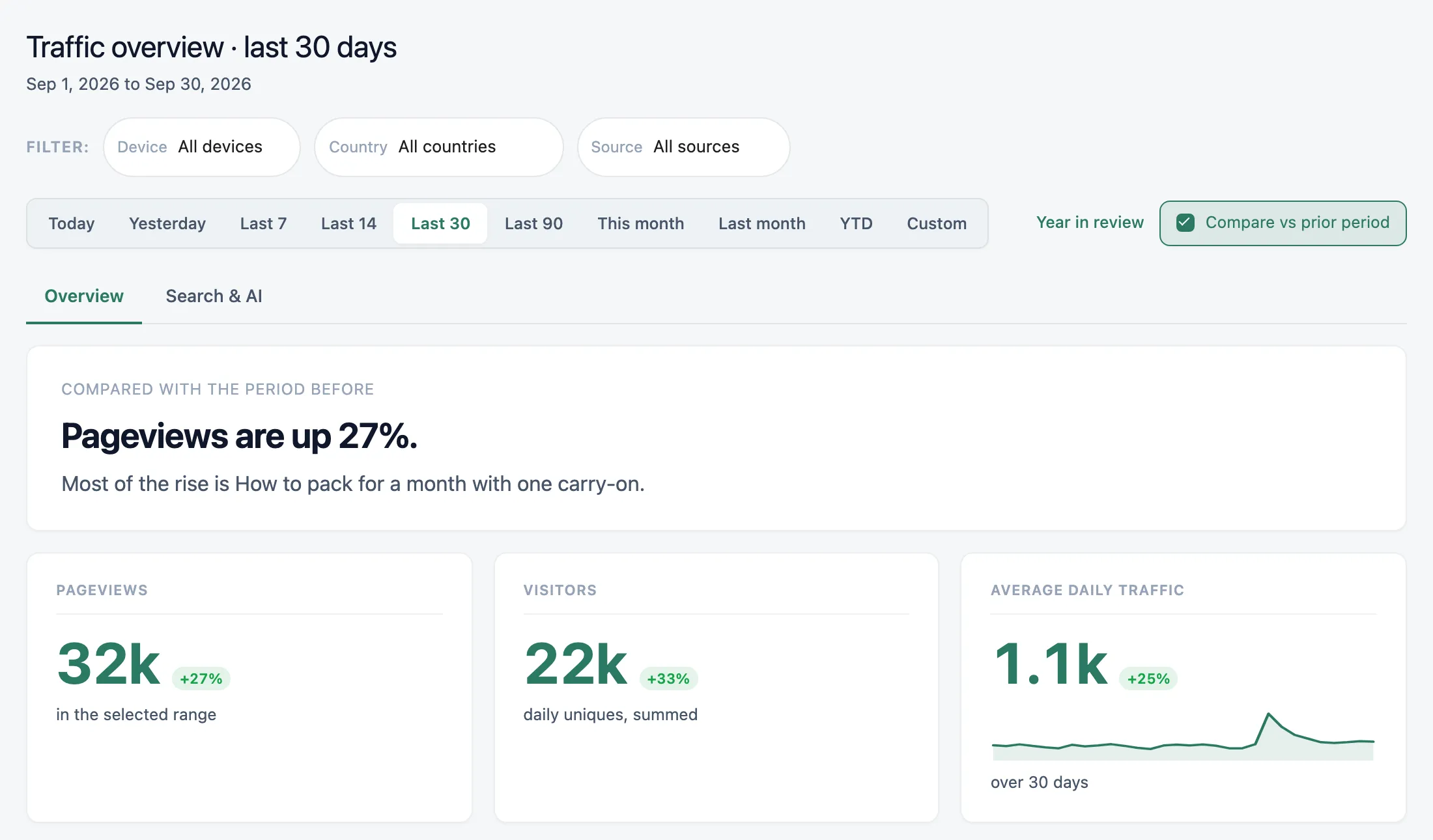Open the Country filter dropdown
This screenshot has width=1433, height=840.
[x=439, y=147]
